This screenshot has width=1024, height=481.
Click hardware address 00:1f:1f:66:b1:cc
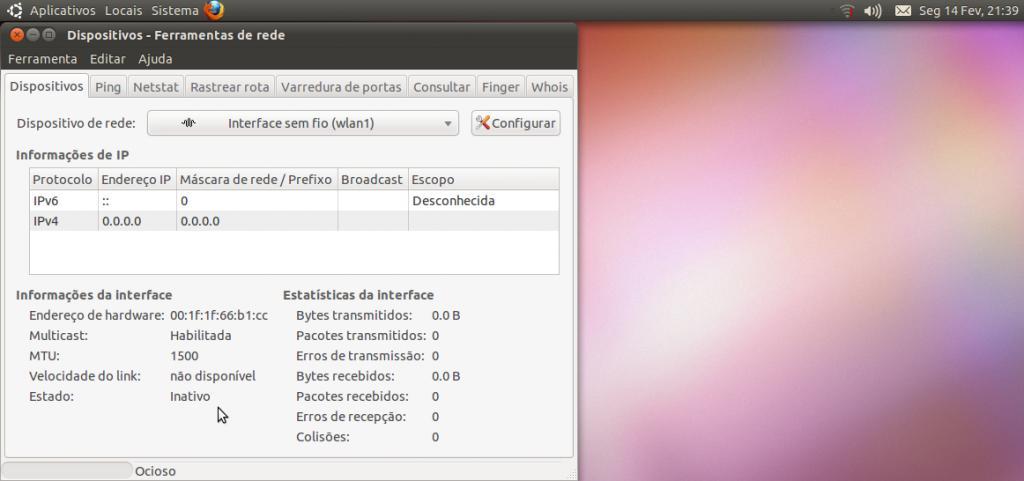click(219, 316)
